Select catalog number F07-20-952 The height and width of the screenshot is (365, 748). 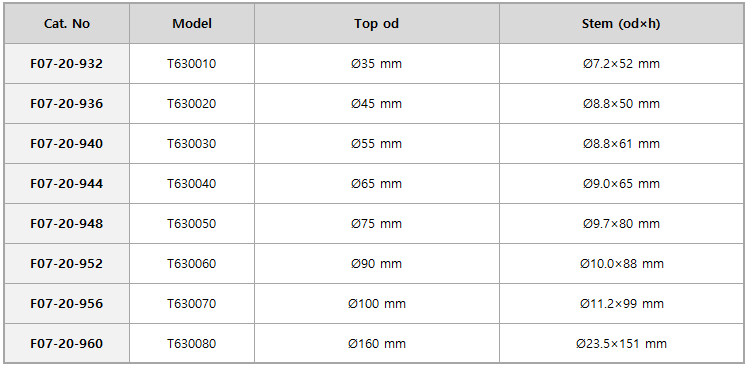click(x=67, y=264)
